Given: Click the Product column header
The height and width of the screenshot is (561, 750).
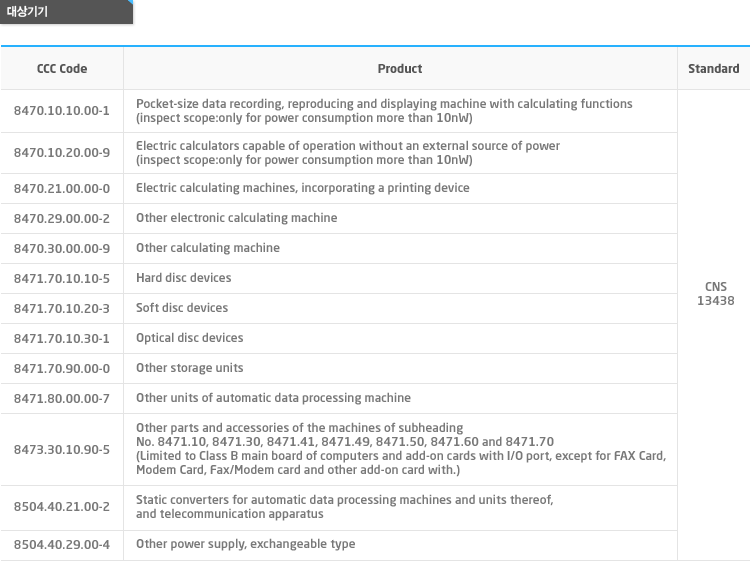Looking at the screenshot, I should (400, 68).
